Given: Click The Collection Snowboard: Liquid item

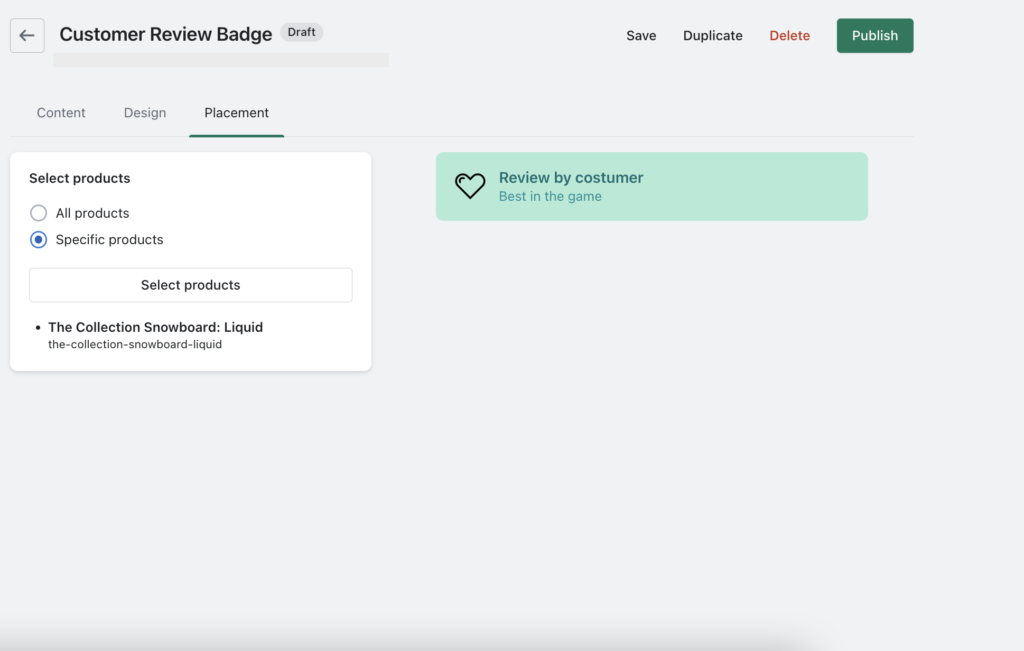Looking at the screenshot, I should pos(155,327).
